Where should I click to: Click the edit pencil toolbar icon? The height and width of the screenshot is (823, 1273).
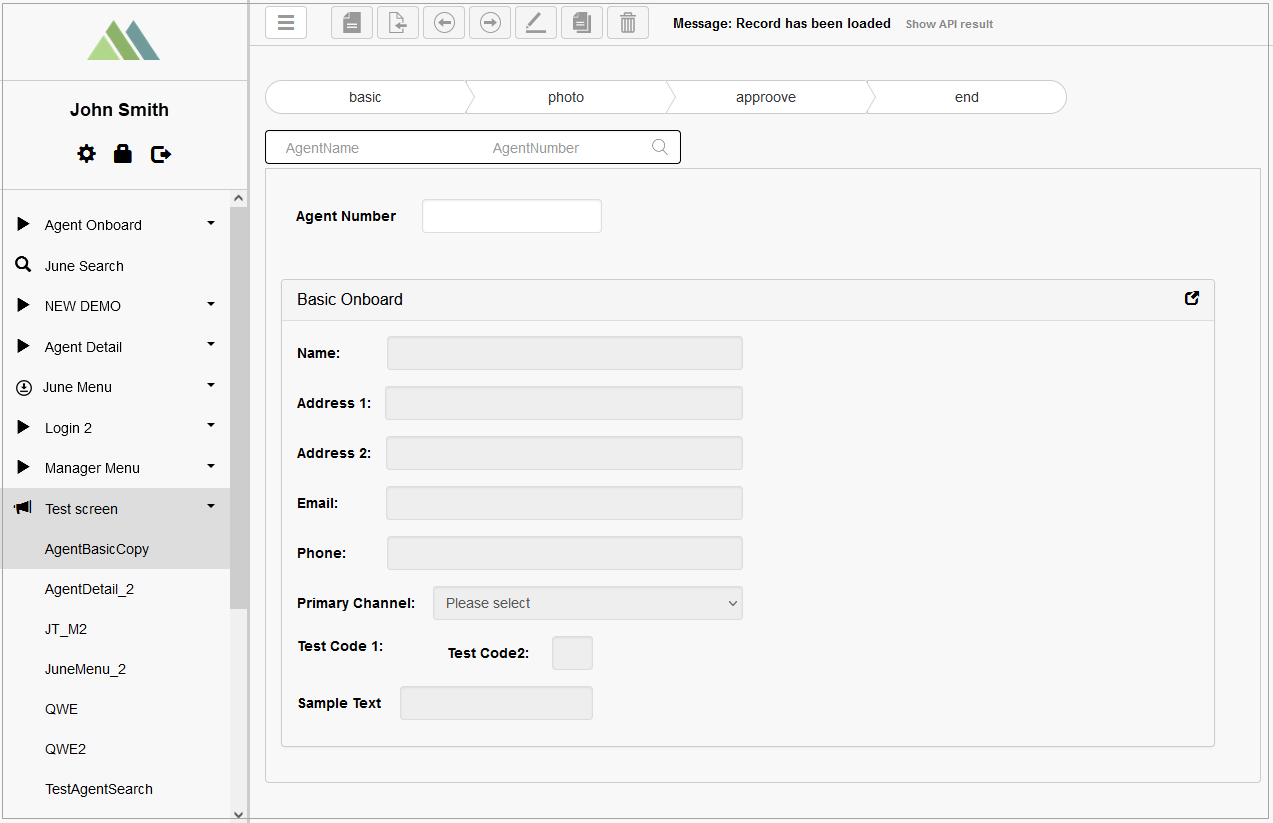536,22
